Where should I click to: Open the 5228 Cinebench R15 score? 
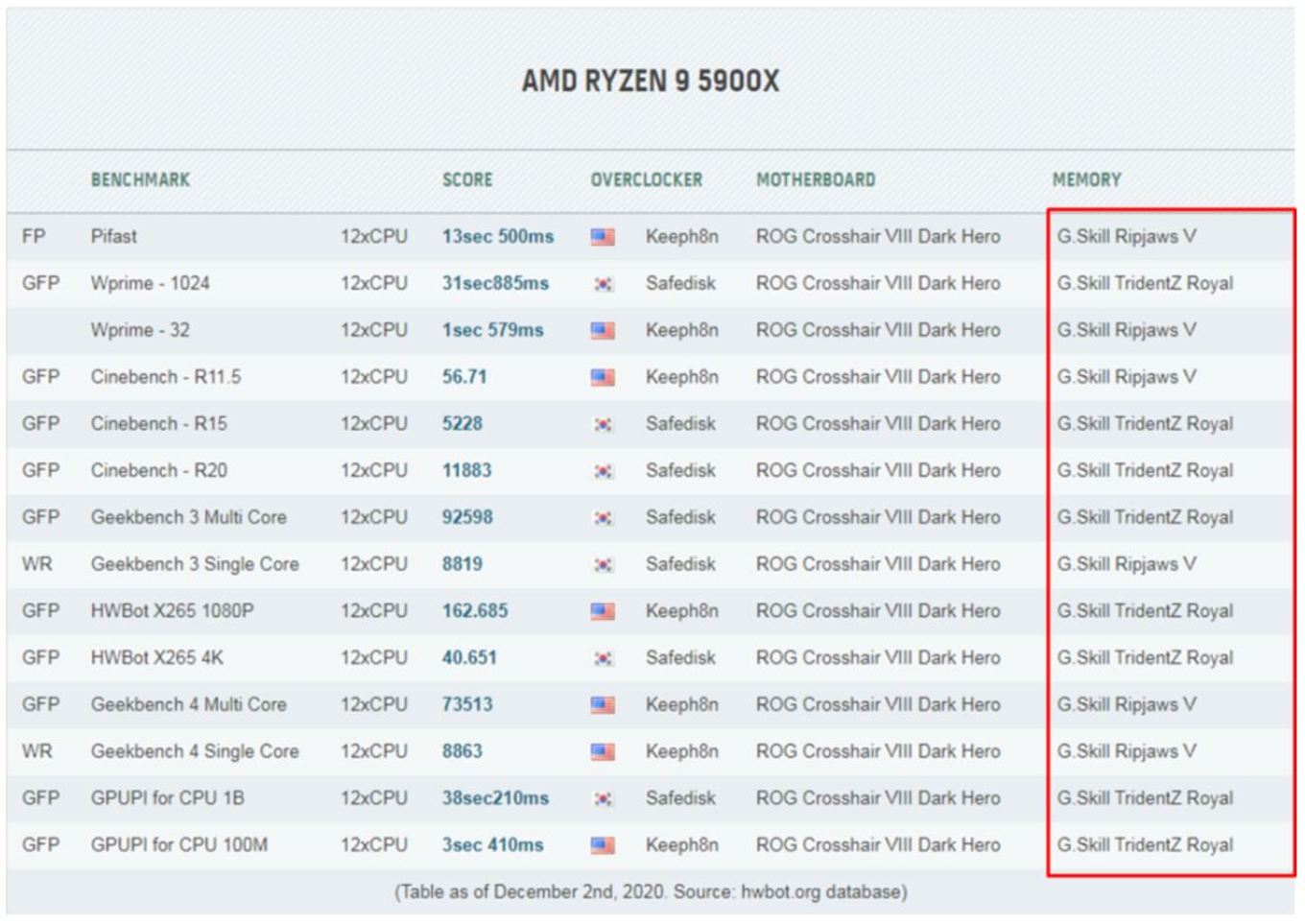pos(463,423)
